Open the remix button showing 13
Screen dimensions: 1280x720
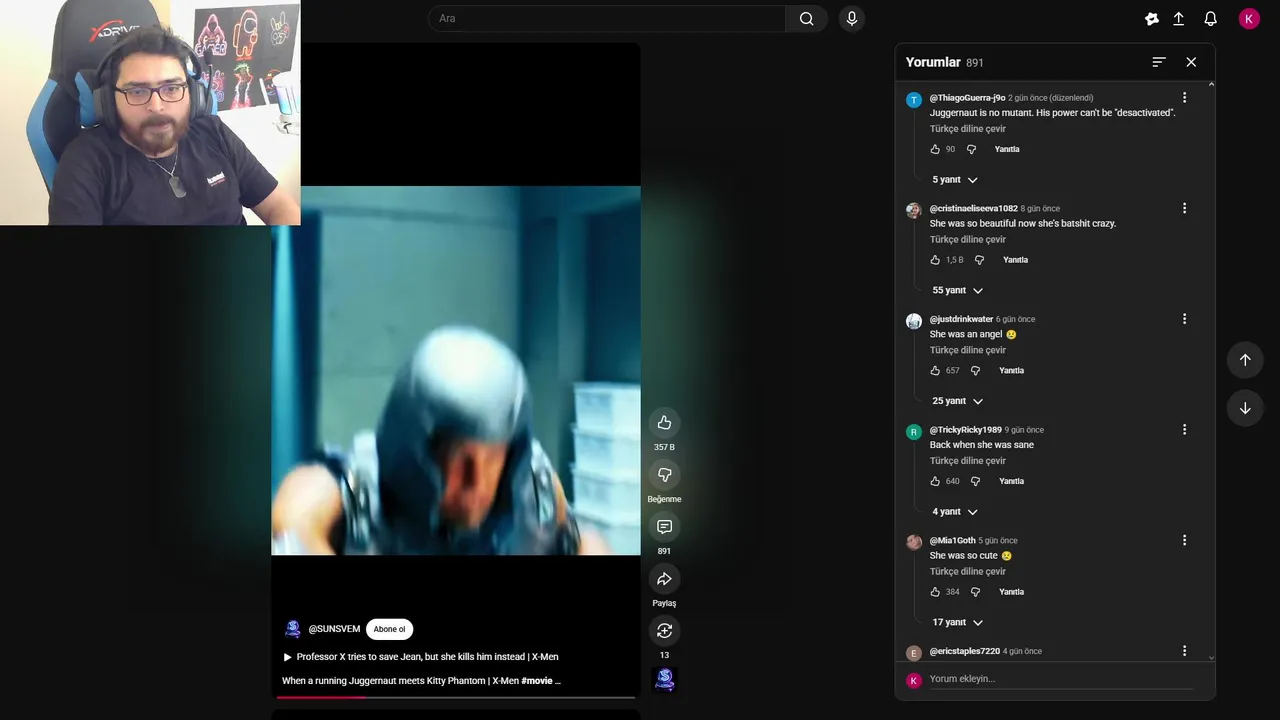tap(664, 630)
